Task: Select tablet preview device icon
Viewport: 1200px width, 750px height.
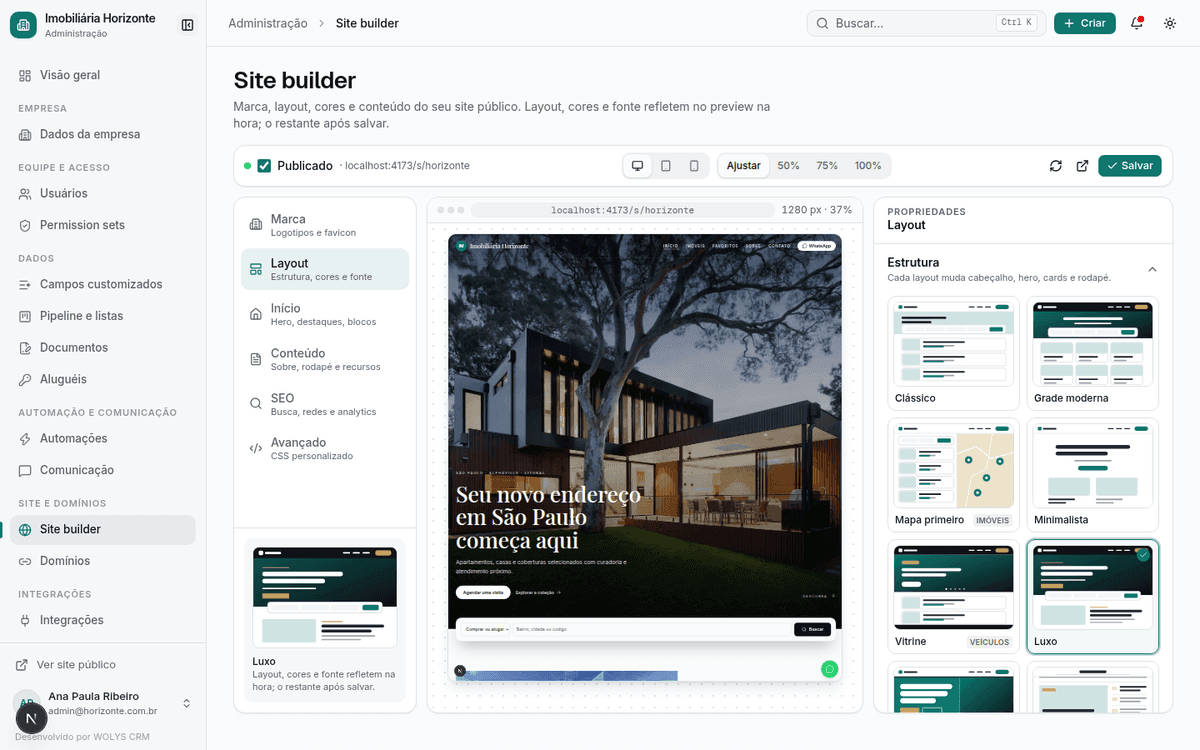Action: click(666, 166)
